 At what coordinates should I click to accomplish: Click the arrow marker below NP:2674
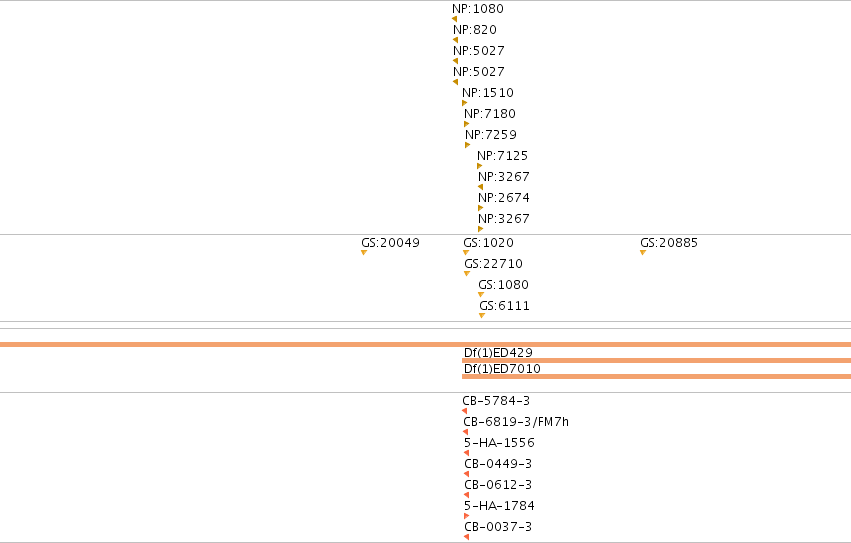[480, 208]
